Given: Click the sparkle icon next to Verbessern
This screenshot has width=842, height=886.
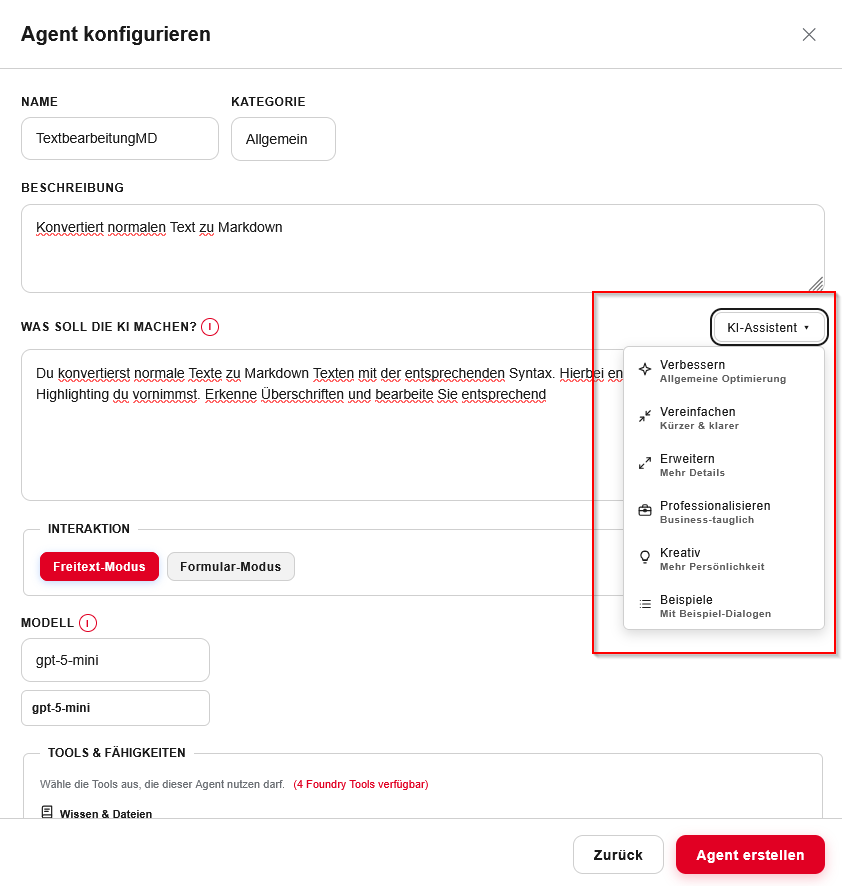Looking at the screenshot, I should pyautogui.click(x=645, y=369).
